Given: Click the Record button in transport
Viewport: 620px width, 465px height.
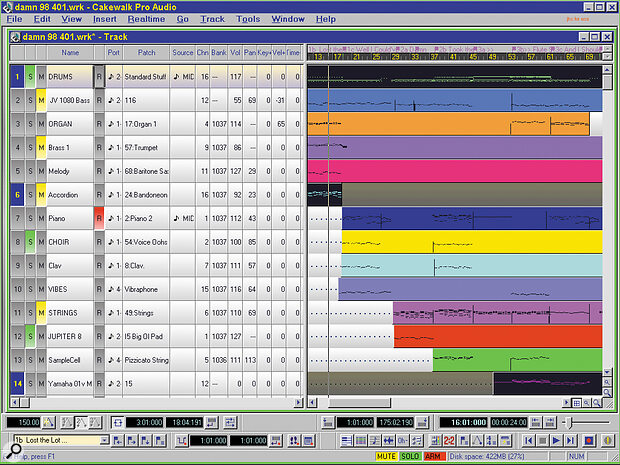Looking at the screenshot, I should click(589, 440).
